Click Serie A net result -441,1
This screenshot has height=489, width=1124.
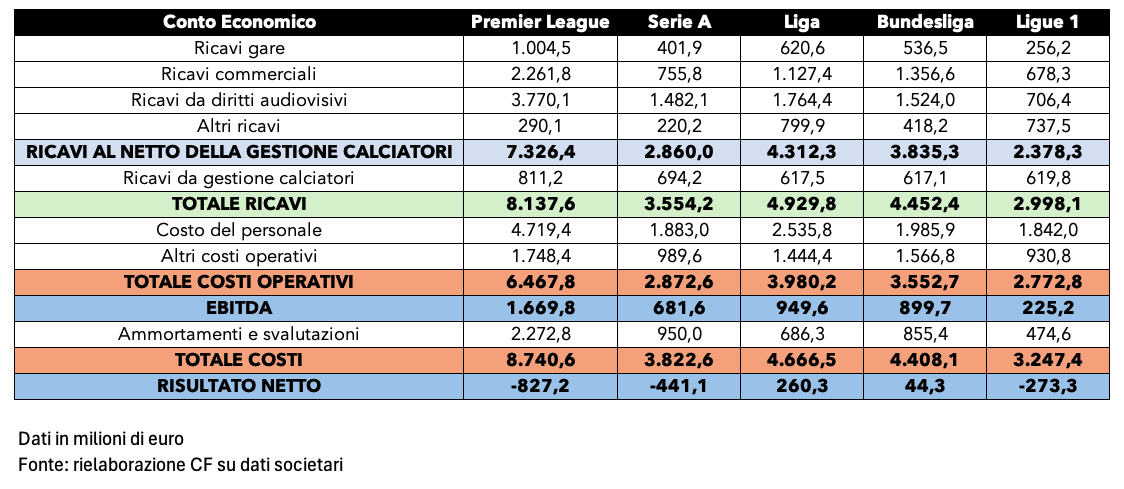[679, 386]
